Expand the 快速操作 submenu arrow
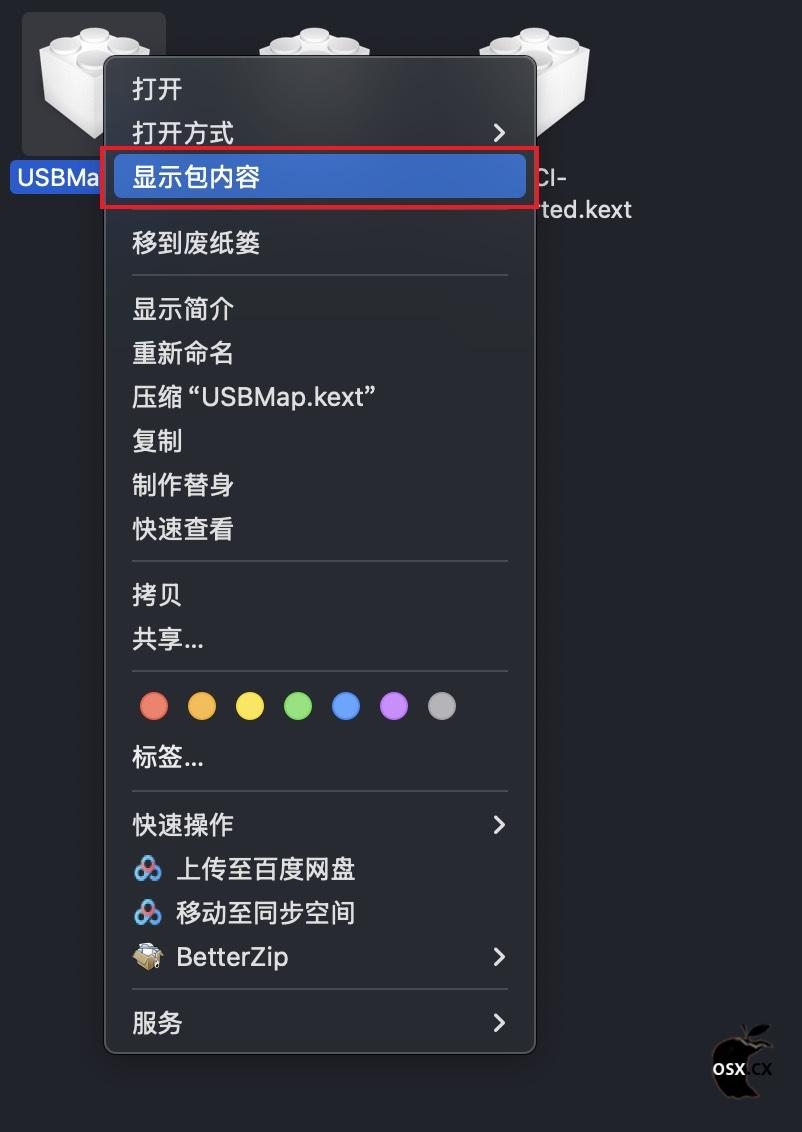This screenshot has width=802, height=1132. [x=499, y=824]
